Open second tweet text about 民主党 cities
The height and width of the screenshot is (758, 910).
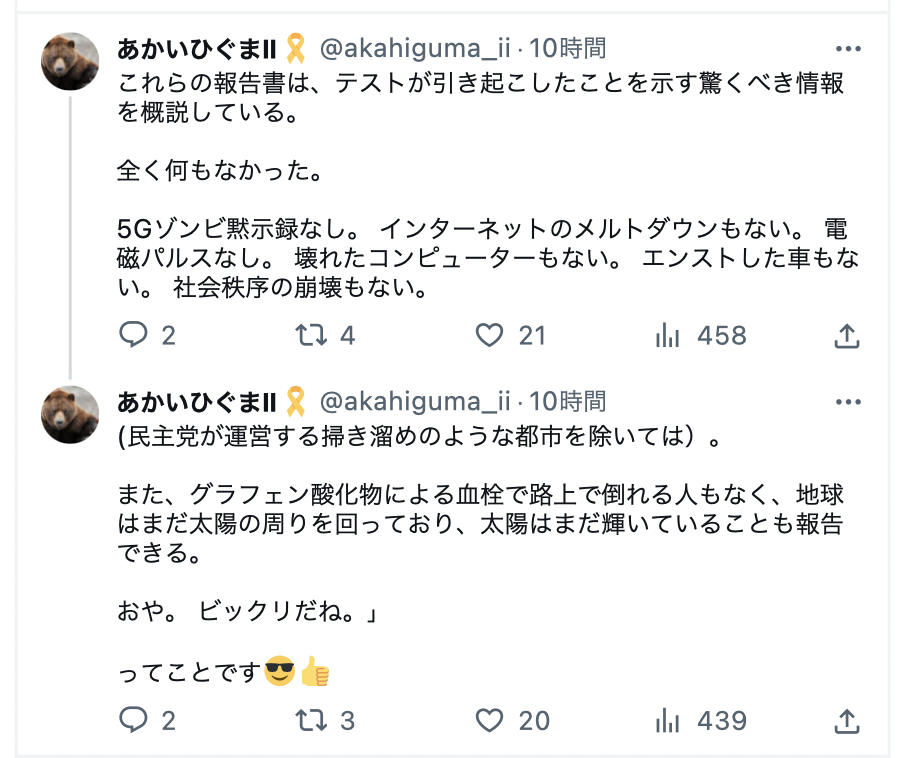[418, 436]
